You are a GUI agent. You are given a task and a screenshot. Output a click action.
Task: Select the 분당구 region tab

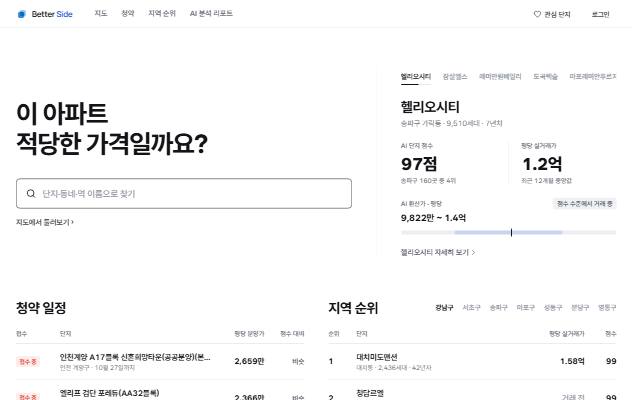580,307
